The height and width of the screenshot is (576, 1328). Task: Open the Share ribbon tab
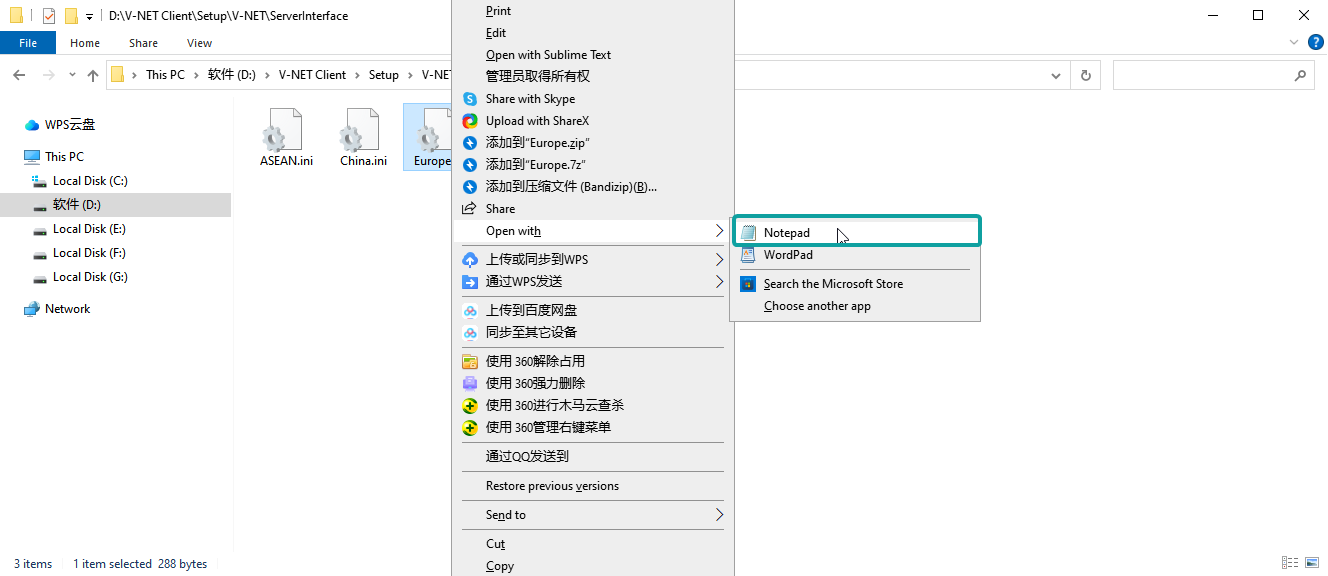click(143, 43)
